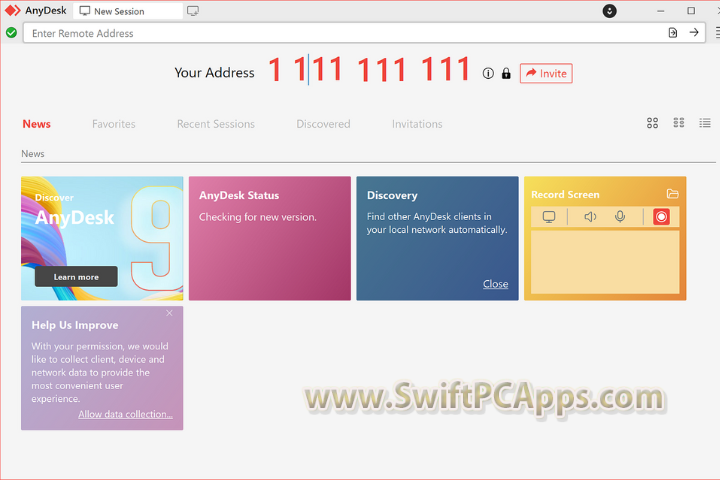Toggle microphone recording
This screenshot has width=720, height=480.
click(620, 216)
